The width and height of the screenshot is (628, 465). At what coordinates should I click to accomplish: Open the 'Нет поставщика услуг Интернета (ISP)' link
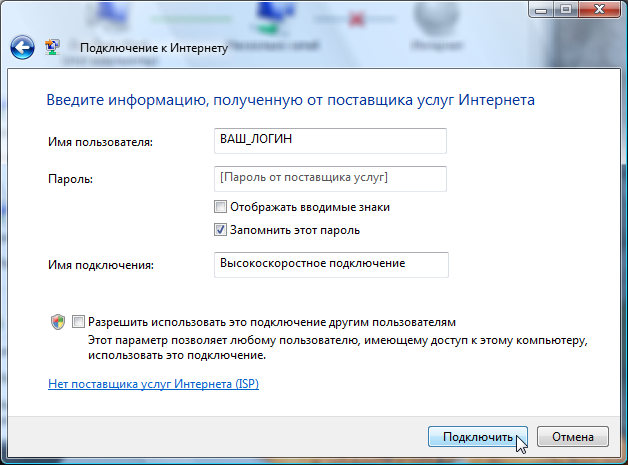pyautogui.click(x=153, y=384)
